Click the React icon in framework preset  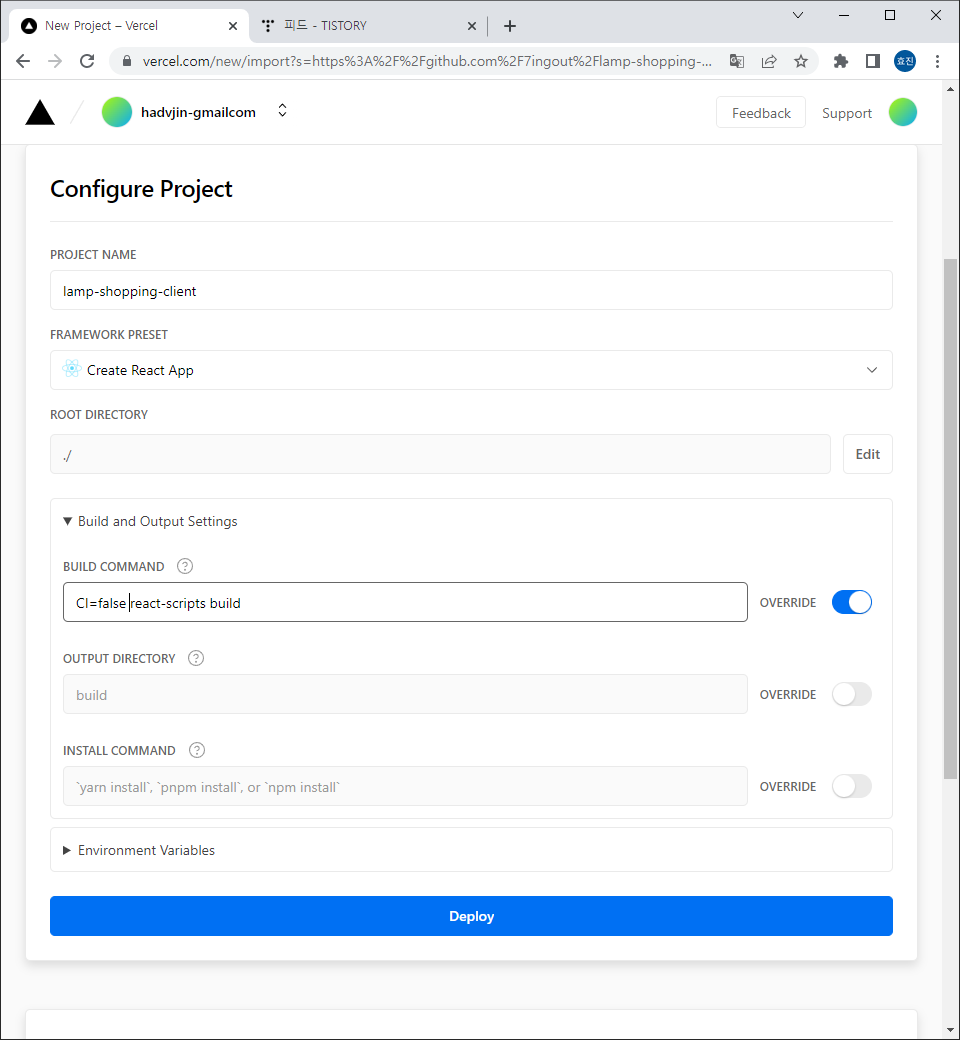[72, 369]
